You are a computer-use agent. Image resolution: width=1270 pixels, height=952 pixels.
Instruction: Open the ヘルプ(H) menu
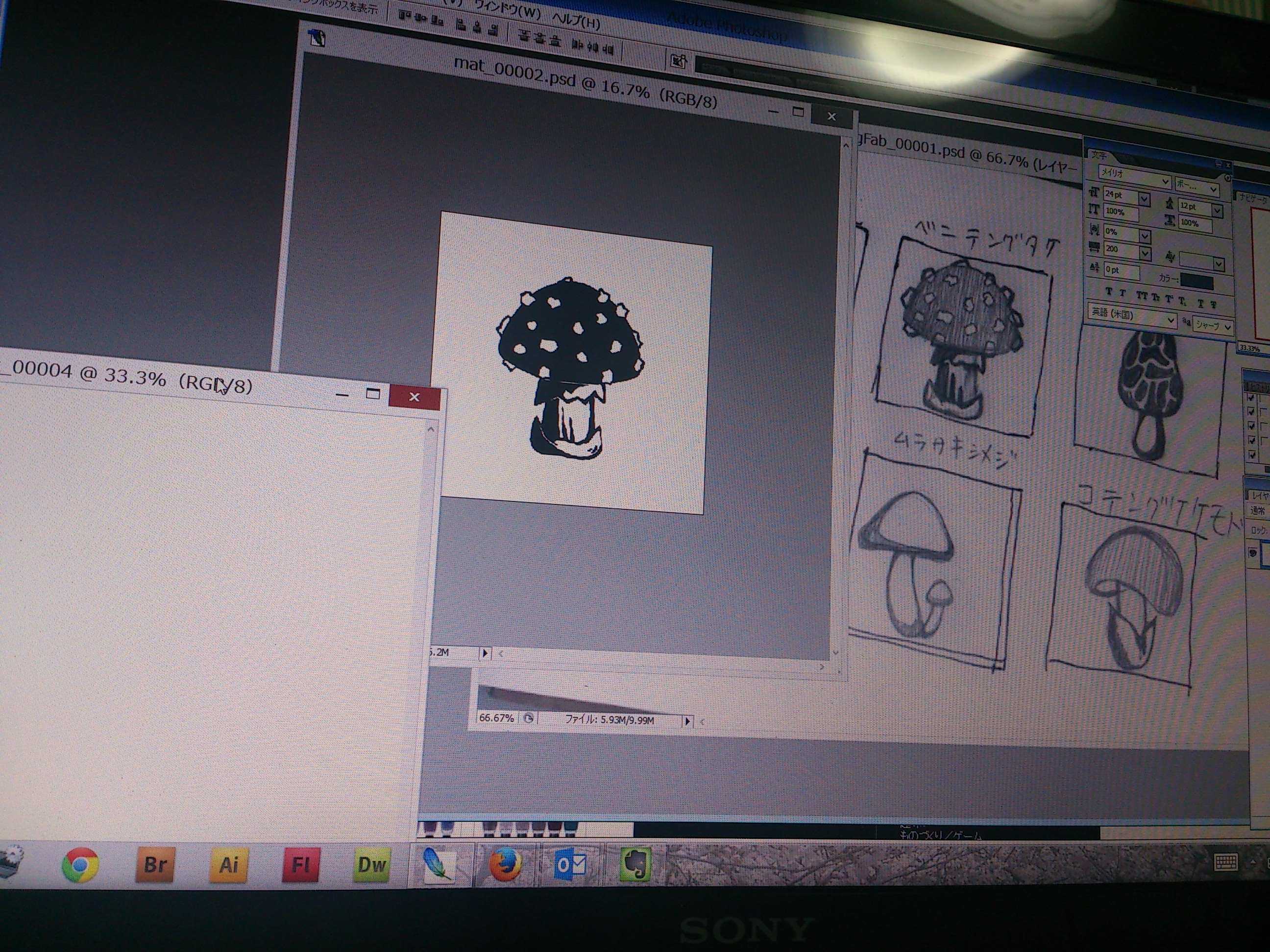pyautogui.click(x=576, y=21)
